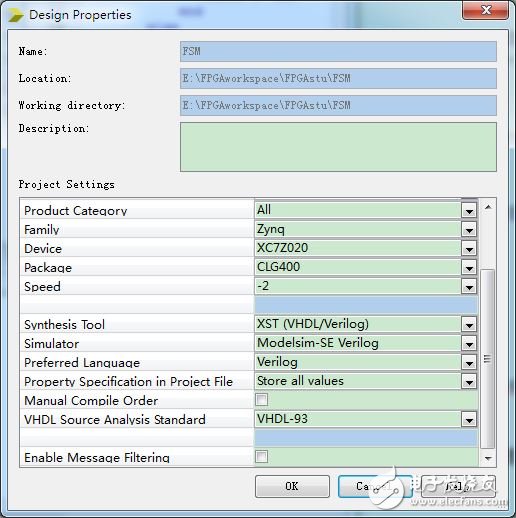Viewport: 516px width, 518px height.
Task: Choose Simulator dropdown showing Modelsim-SE Verilog
Action: 469,344
